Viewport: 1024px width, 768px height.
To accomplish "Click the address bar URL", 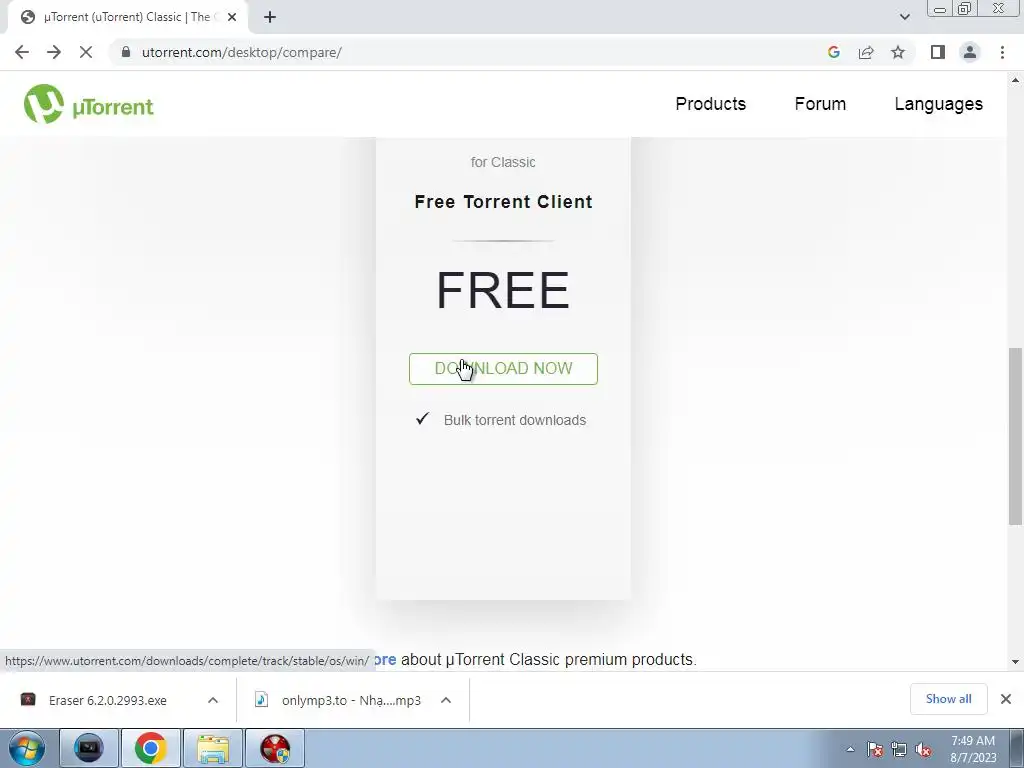I will pyautogui.click(x=242, y=52).
